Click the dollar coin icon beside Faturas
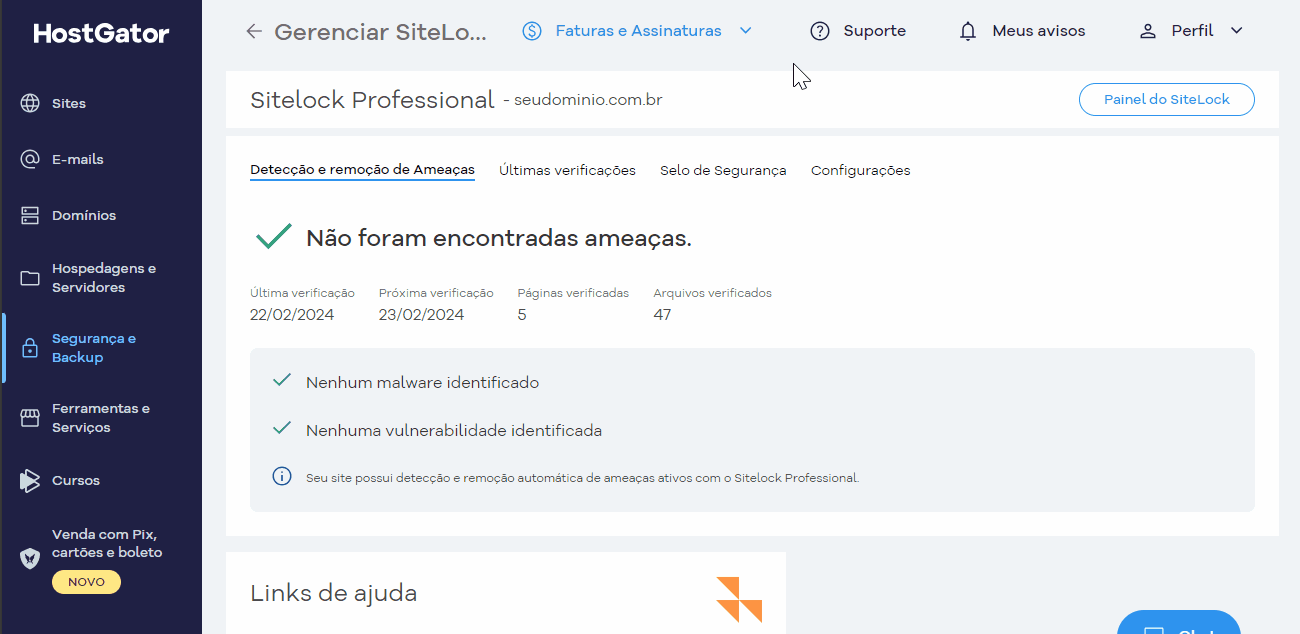Screen dimensions: 1300x634 [532, 31]
